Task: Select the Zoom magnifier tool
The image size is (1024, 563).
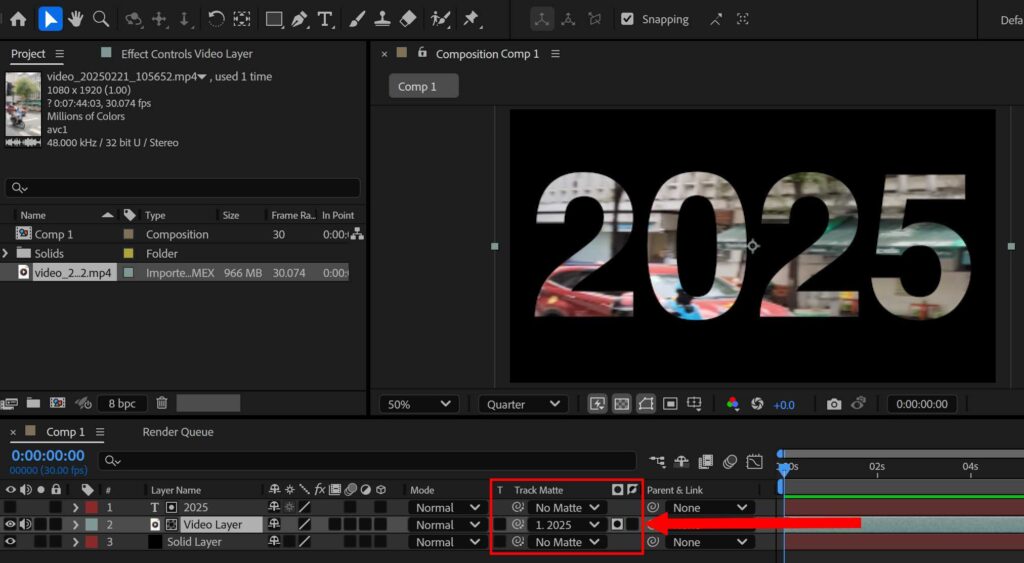Action: click(101, 19)
